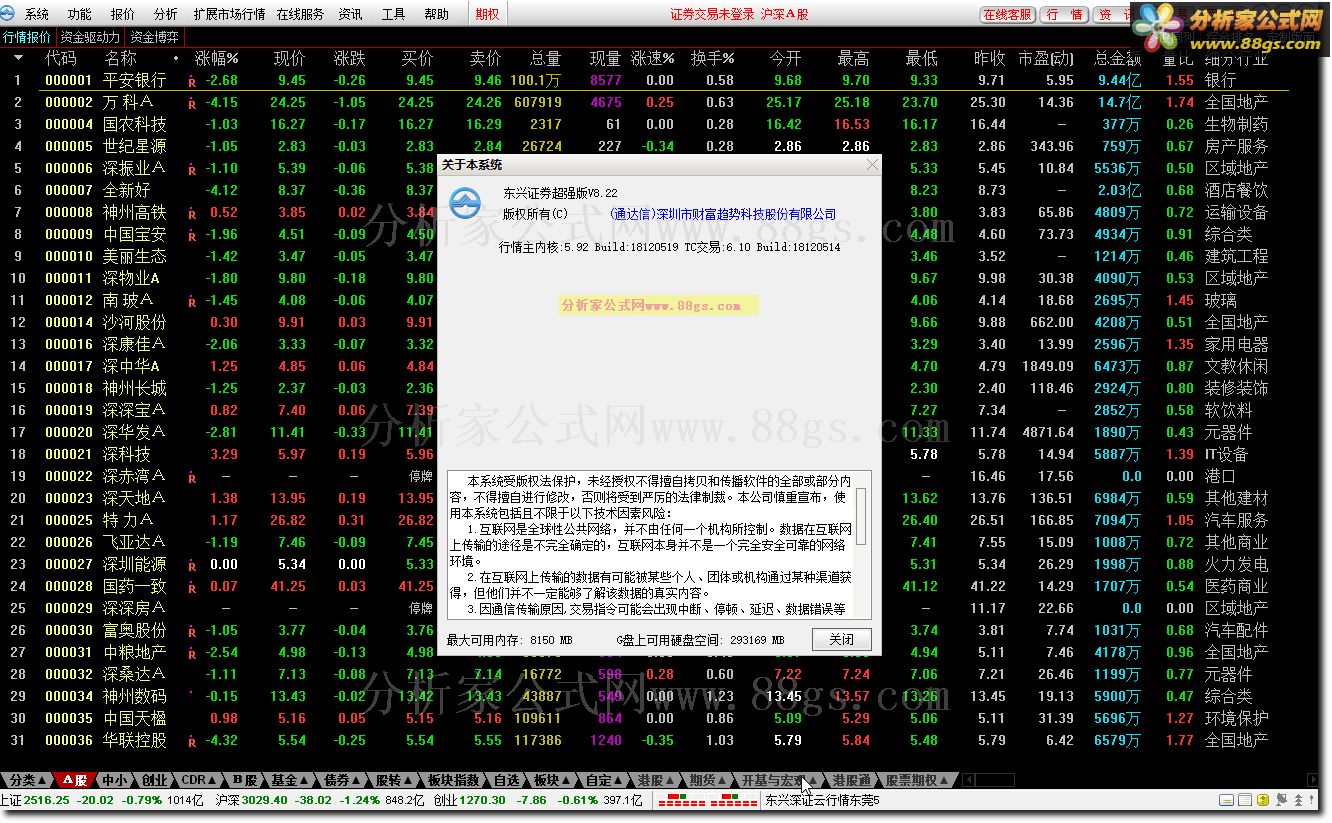This screenshot has height=823, width=1332.
Task: Select the 港股通 bottom tab
Action: (x=851, y=780)
